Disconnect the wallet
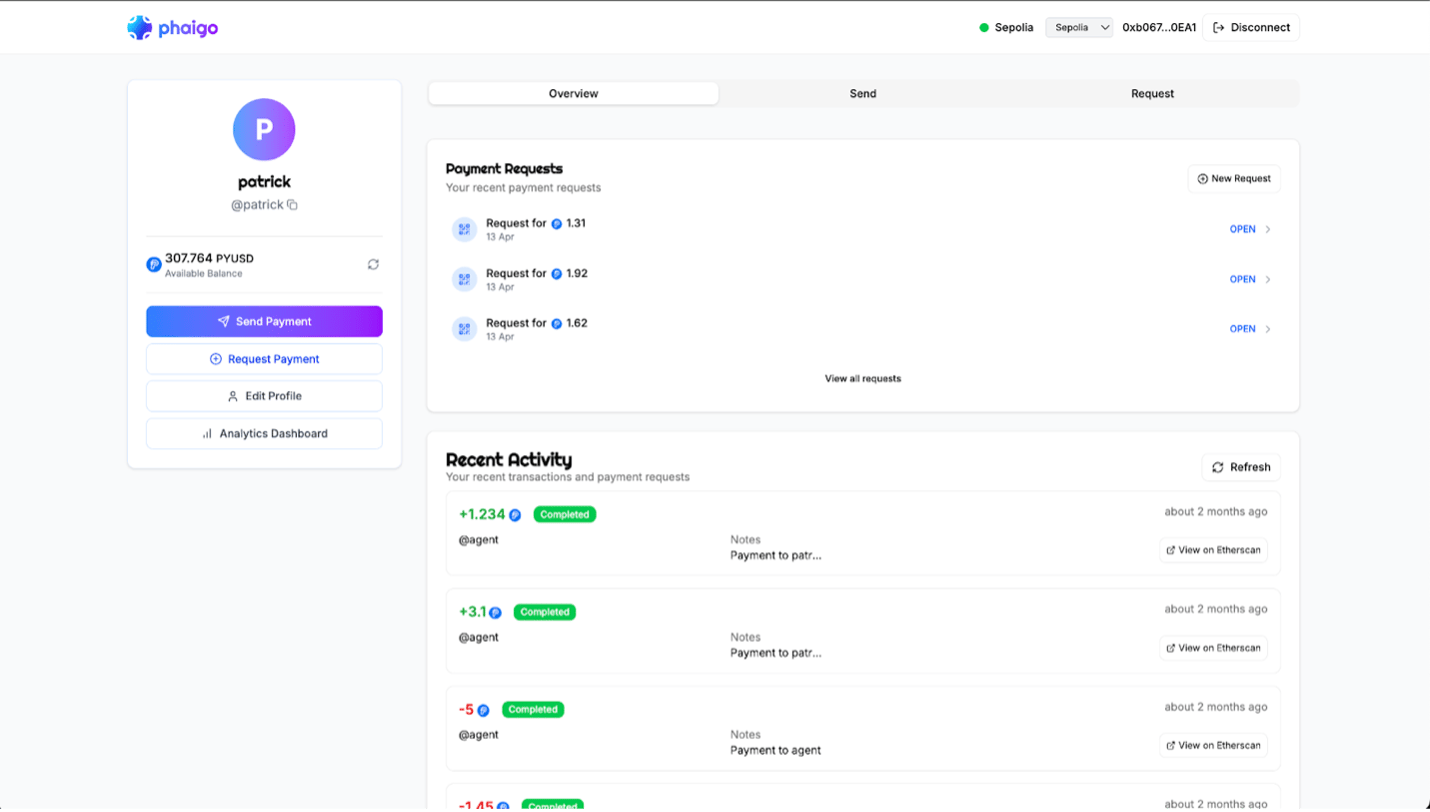 click(1251, 28)
